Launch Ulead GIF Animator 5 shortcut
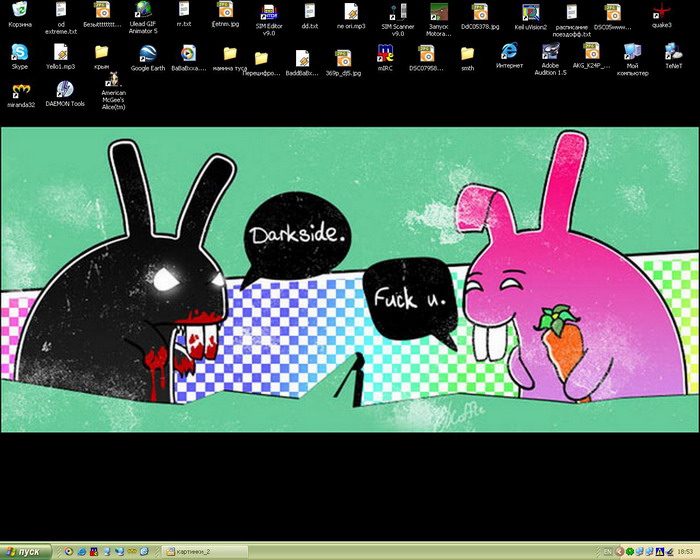 click(143, 18)
